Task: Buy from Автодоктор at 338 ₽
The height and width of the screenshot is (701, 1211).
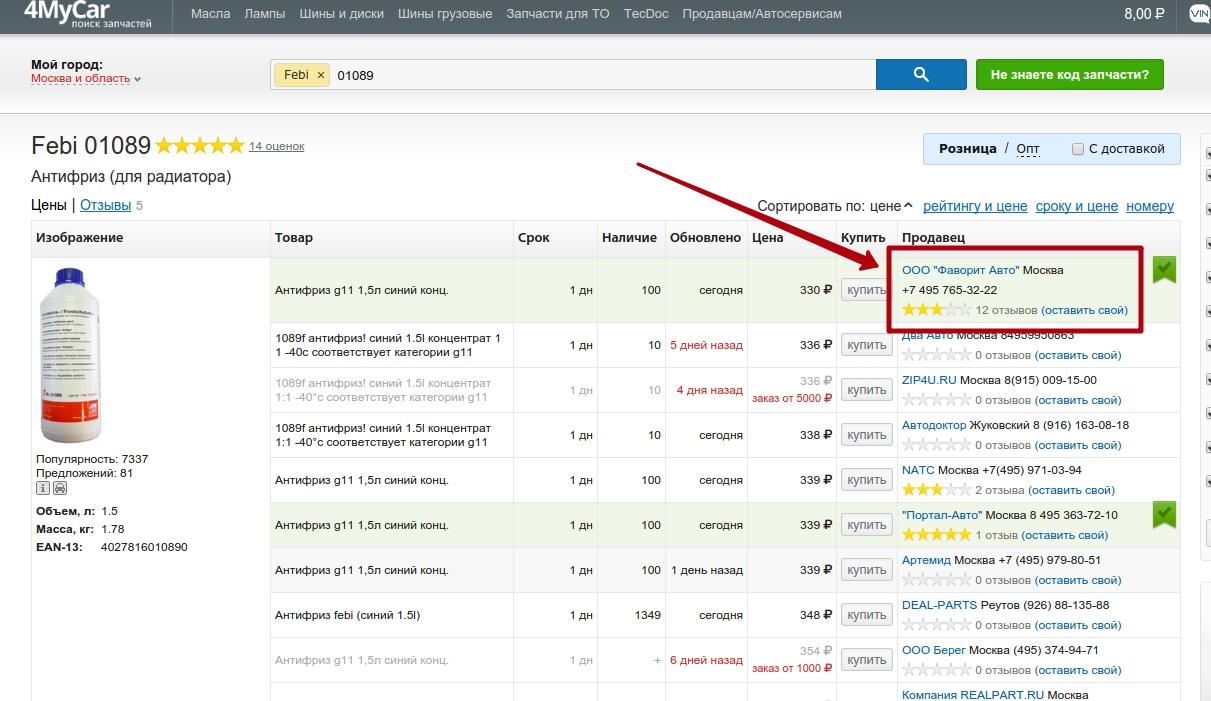Action: [865, 435]
